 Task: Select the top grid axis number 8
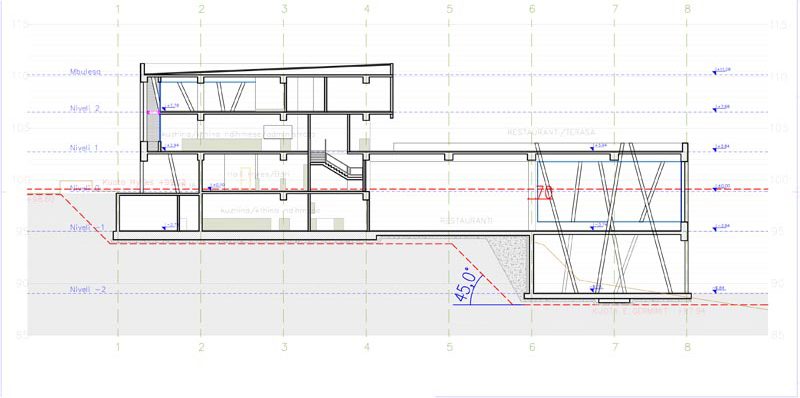(687, 9)
